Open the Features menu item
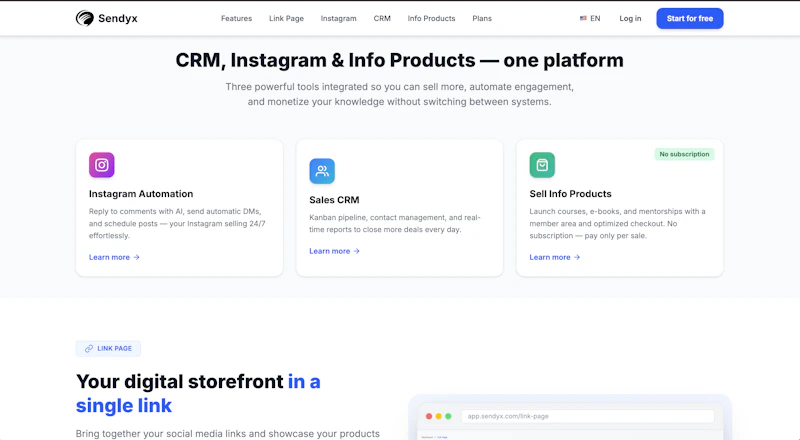Viewport: 800px width, 440px height. tap(236, 18)
